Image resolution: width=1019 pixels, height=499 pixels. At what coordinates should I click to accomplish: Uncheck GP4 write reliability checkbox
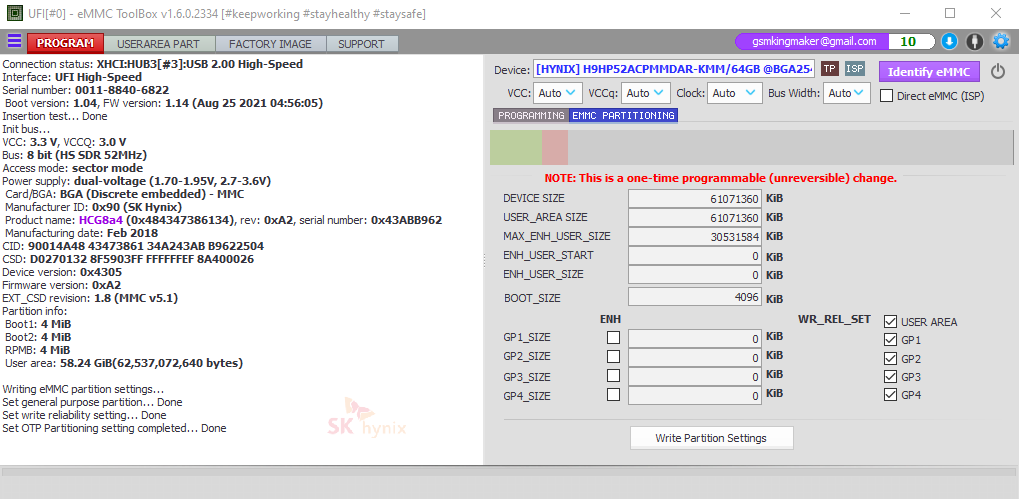pos(890,394)
